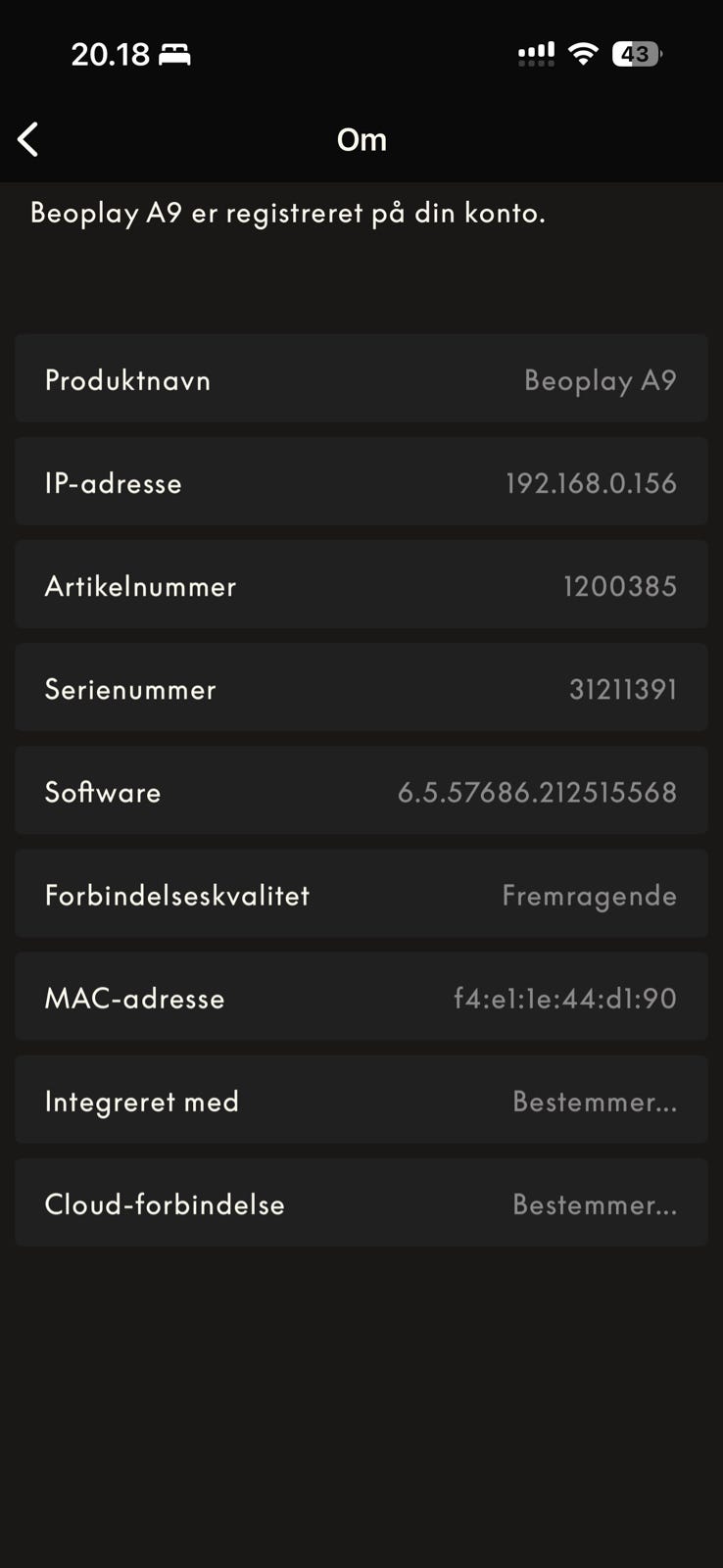Screen dimensions: 723x1568
Task: Tap the Forbindelseskvalitet row
Action: point(361,894)
